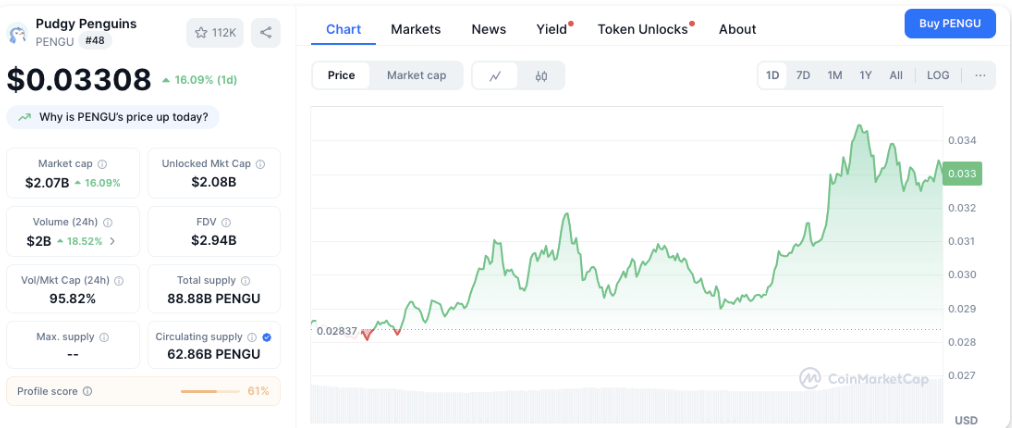1012x428 pixels.
Task: Click the Circulating supply verified badge
Action: coord(266,337)
